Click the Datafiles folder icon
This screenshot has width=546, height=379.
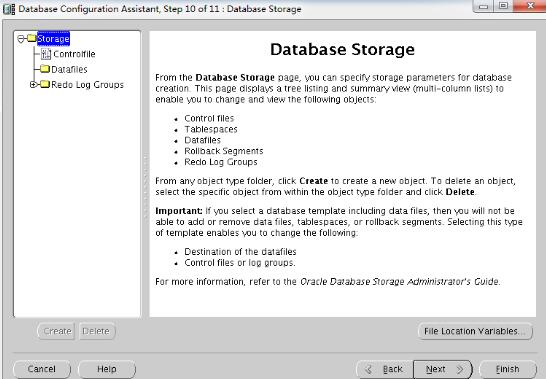click(45, 69)
